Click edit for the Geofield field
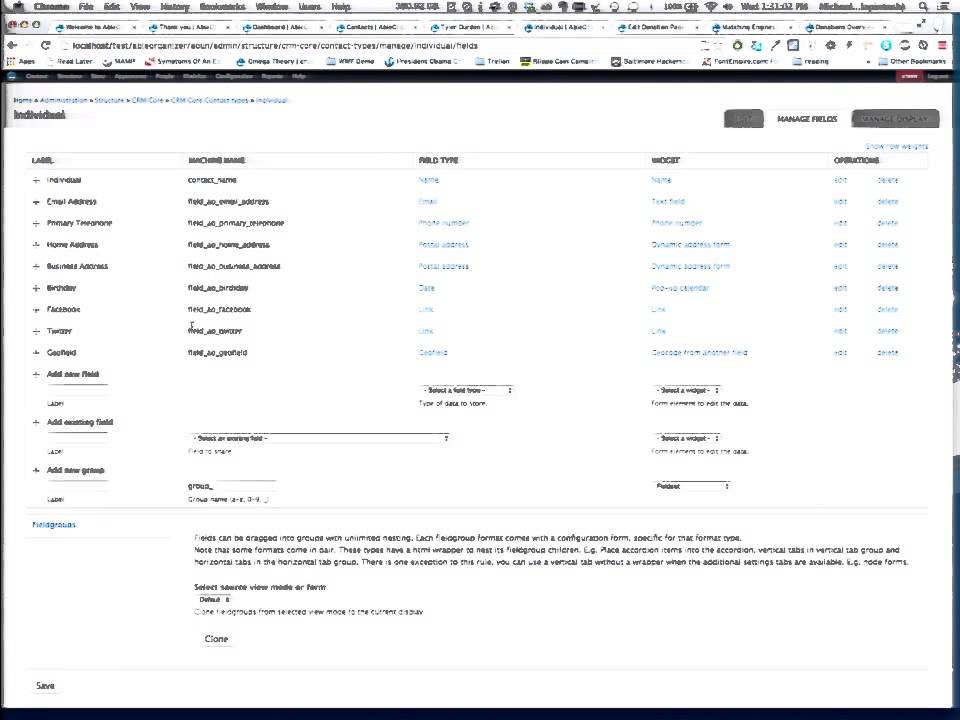Viewport: 960px width, 720px height. pyautogui.click(x=840, y=353)
